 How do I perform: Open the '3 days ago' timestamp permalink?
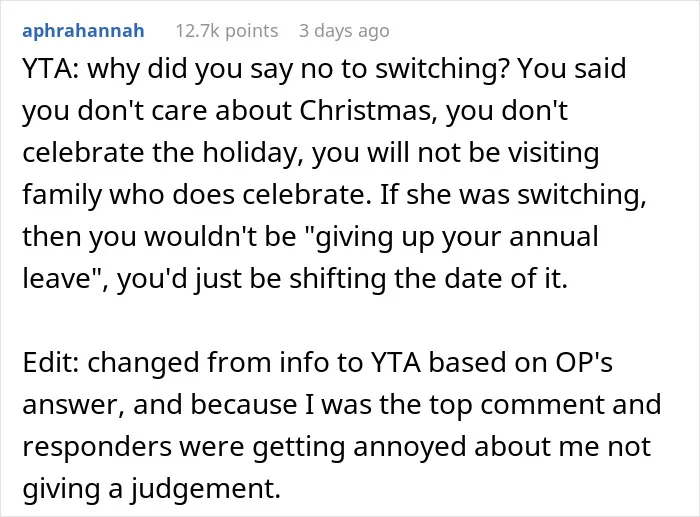coord(344,31)
